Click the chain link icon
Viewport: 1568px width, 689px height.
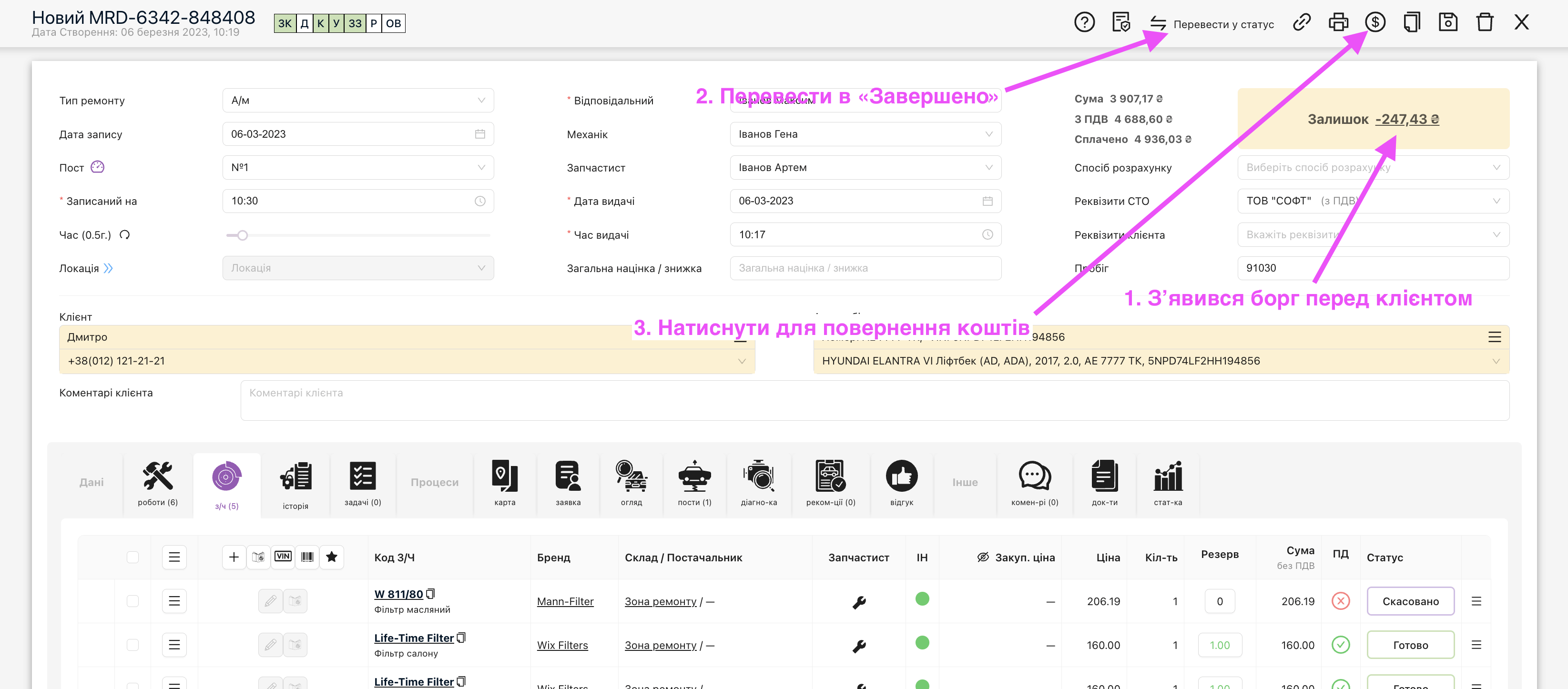tap(1302, 22)
